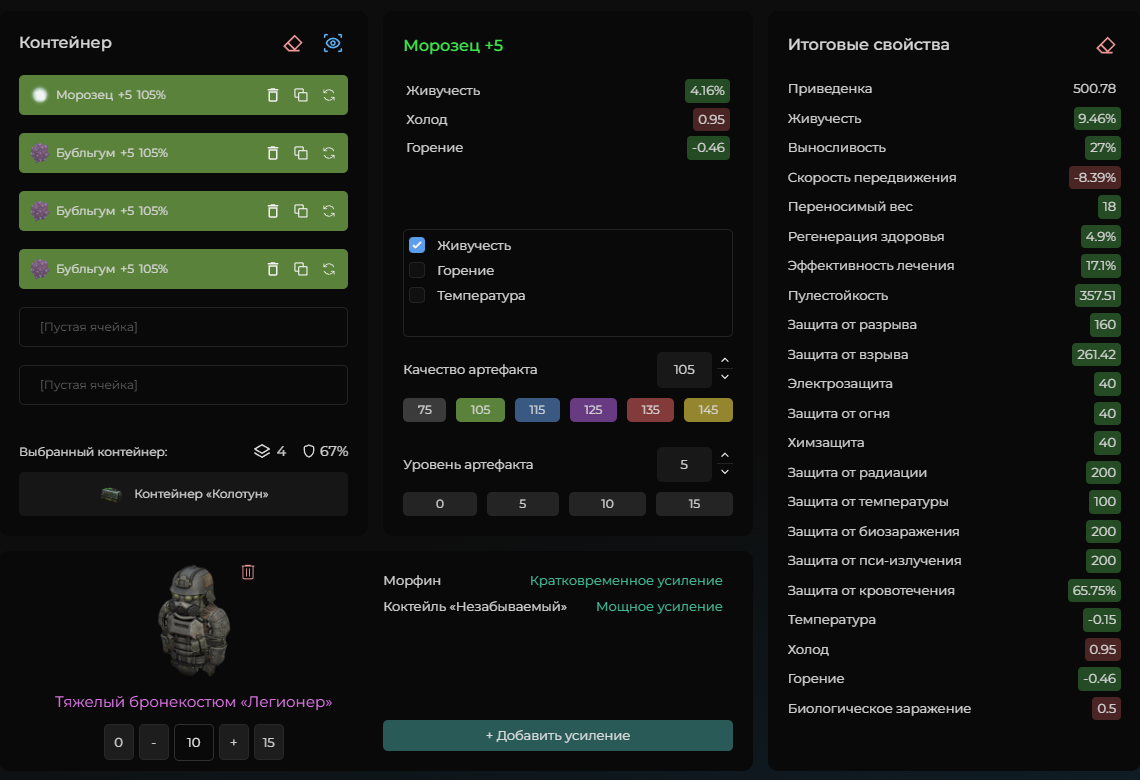Click the Скорость передвижения value -8.39%
Screen dimensions: 1140x780
tap(1095, 177)
